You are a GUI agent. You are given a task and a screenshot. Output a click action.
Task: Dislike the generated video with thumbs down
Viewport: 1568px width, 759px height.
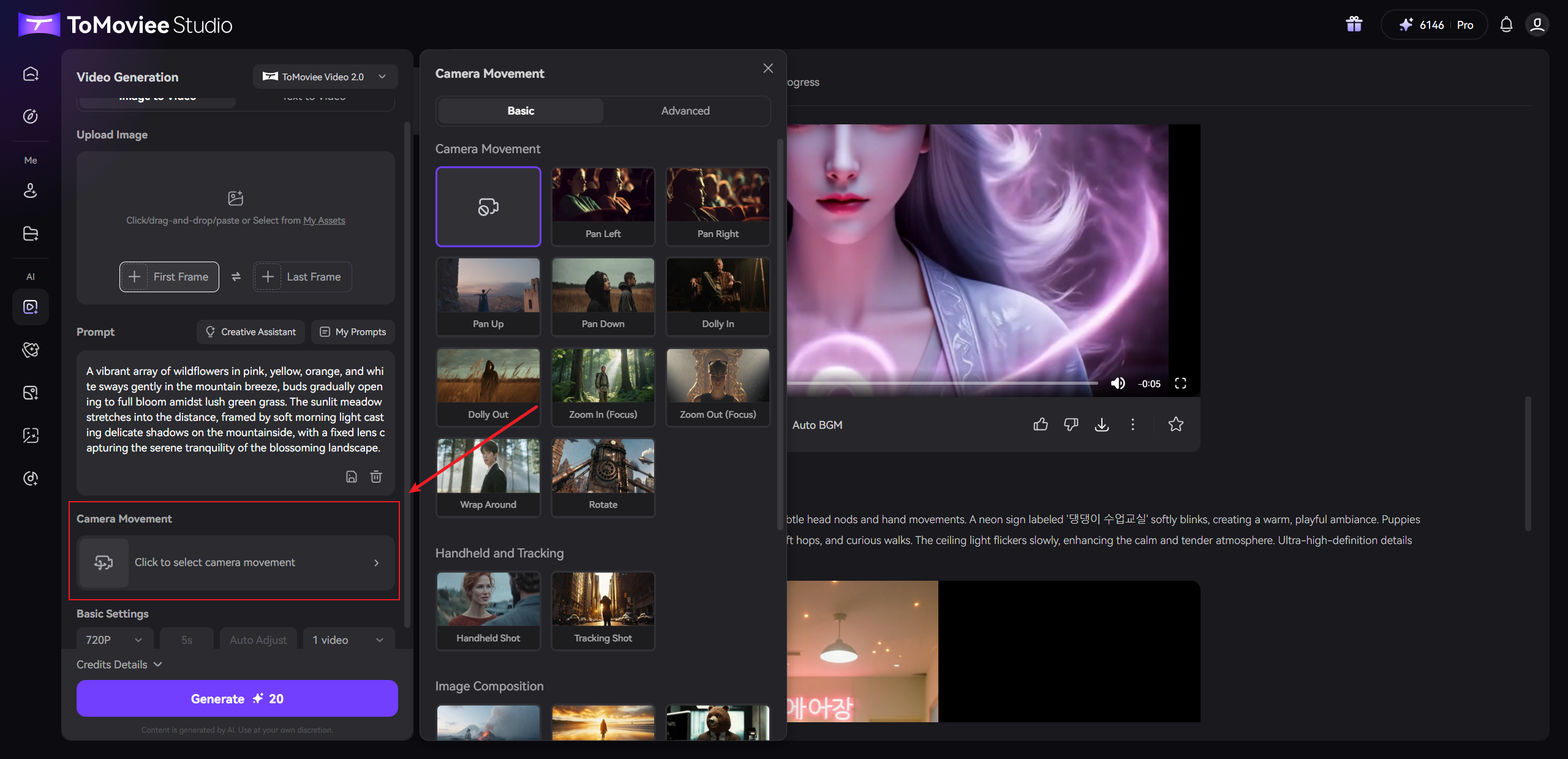[x=1071, y=425]
